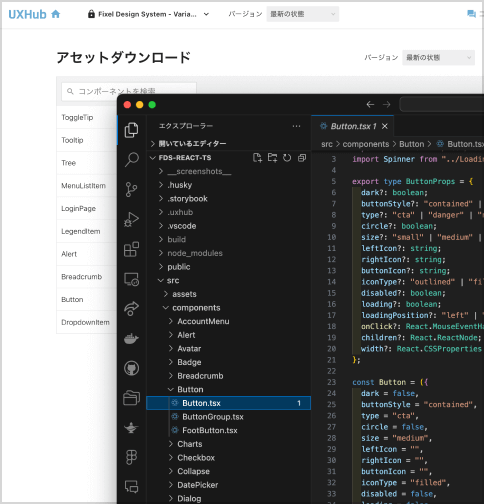Expand the open editors section
Image resolution: width=484 pixels, height=504 pixels.
pos(229,144)
